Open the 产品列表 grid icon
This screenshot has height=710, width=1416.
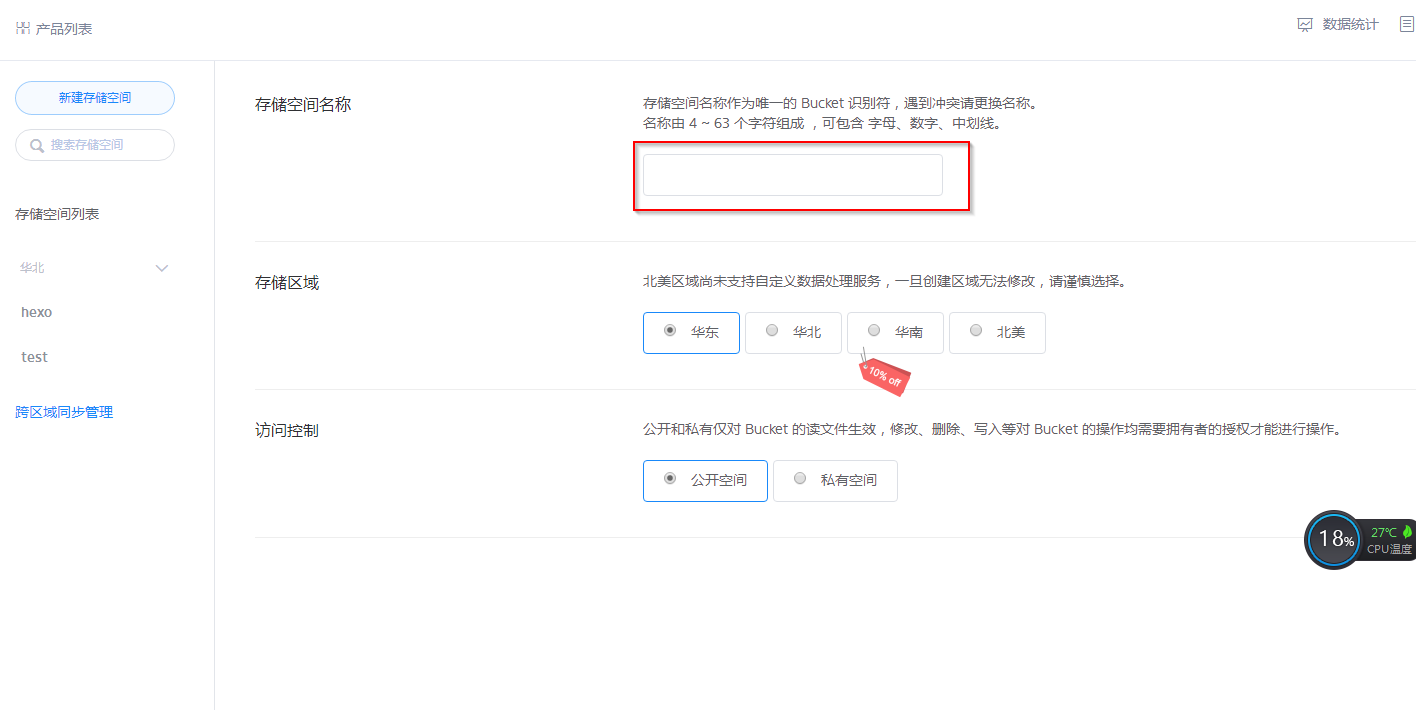[22, 27]
